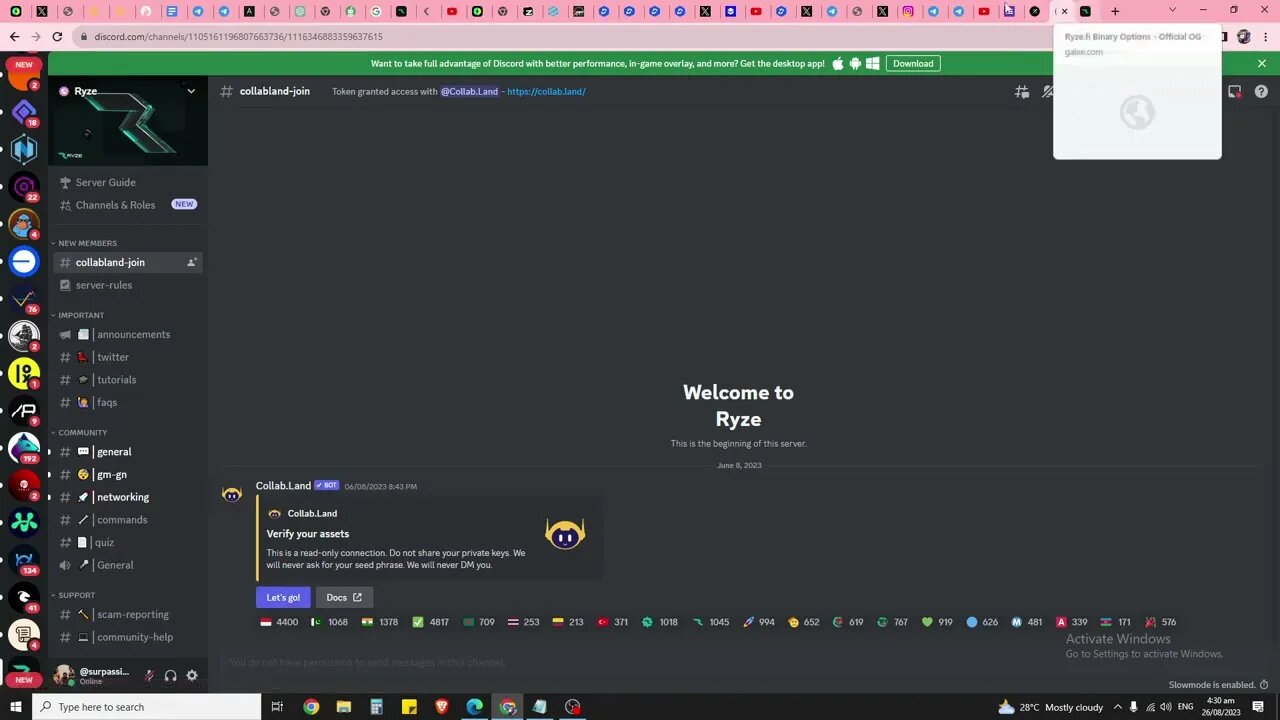Toggle the Pakistan flag reaction 1068
The image size is (1280, 720).
click(x=330, y=622)
